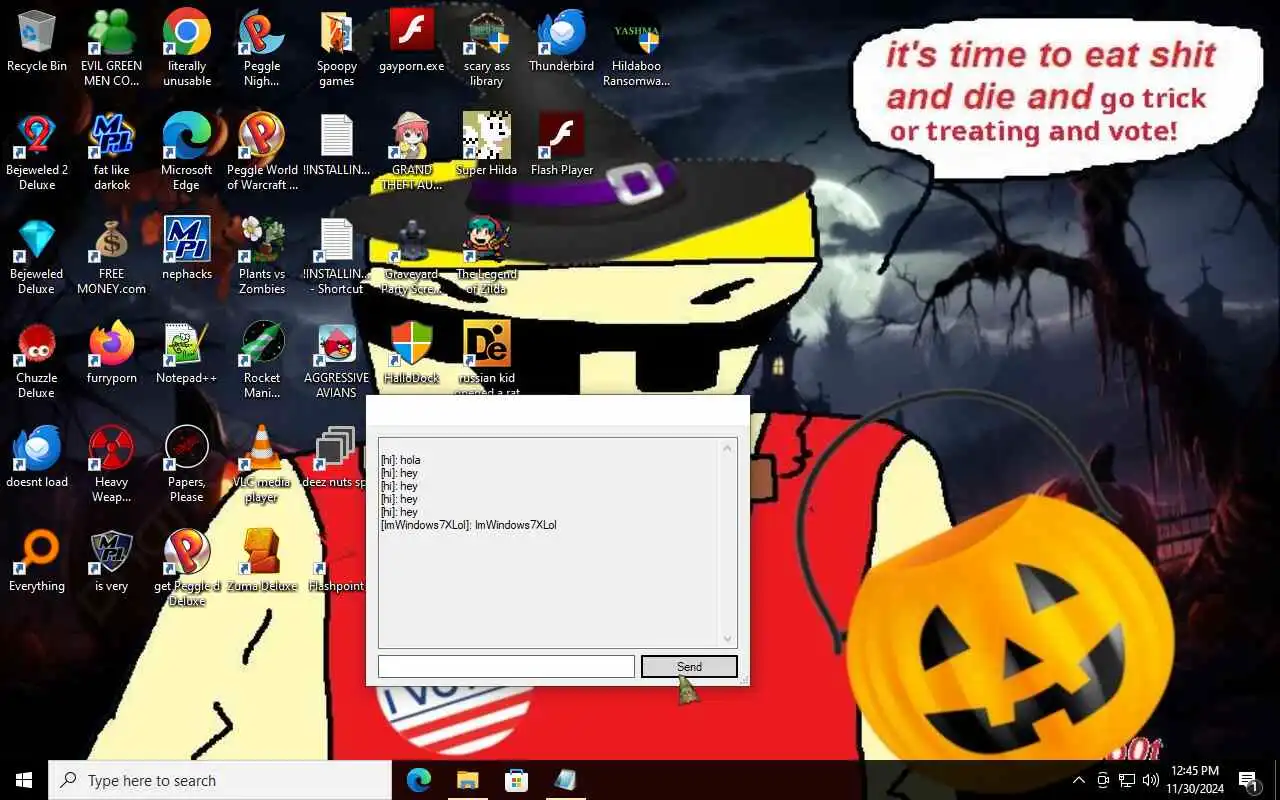
Task: Launch the Heavy Weap... shortcut
Action: 112,464
